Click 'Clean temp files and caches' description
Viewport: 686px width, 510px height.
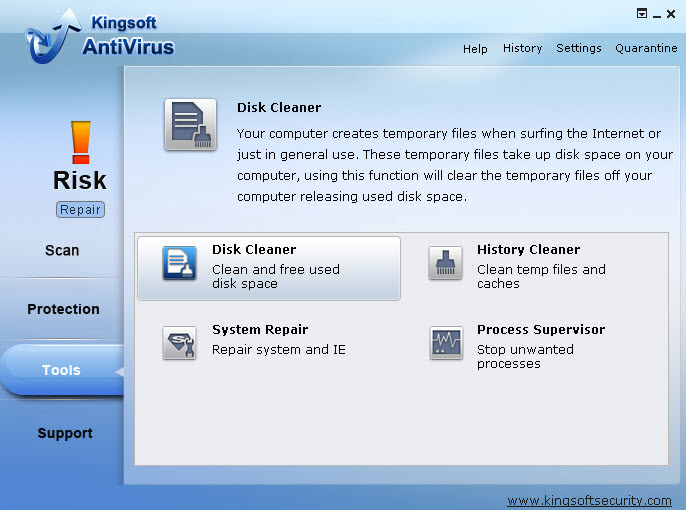542,276
